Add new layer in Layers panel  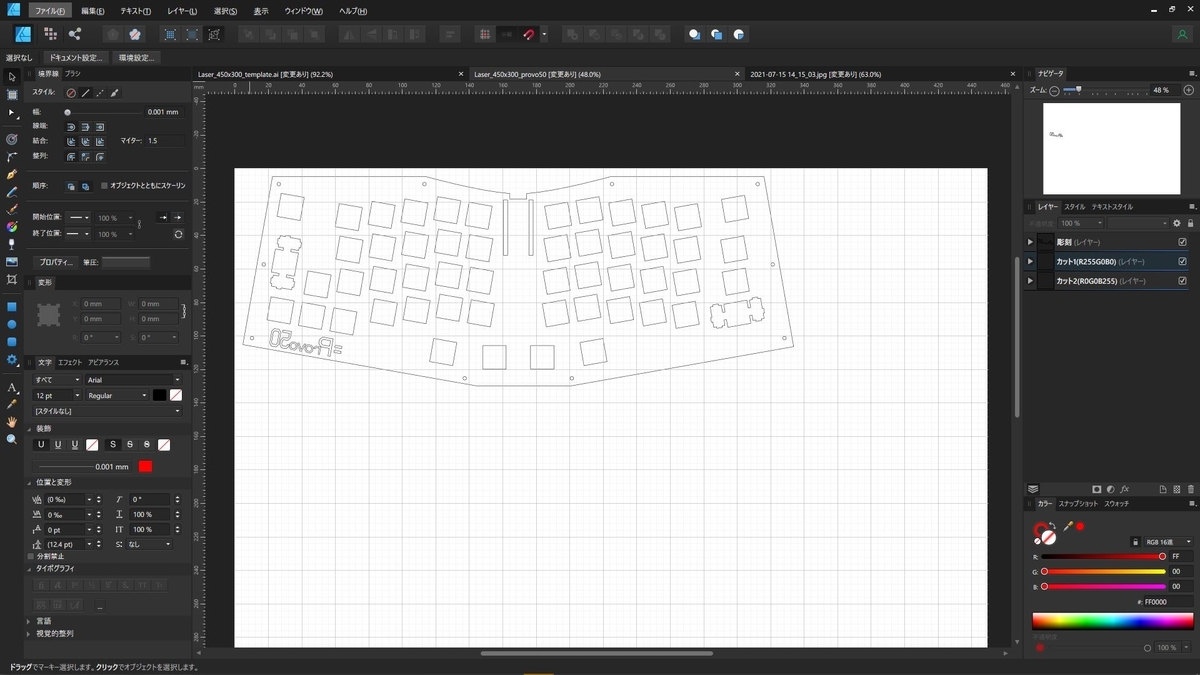point(1163,489)
